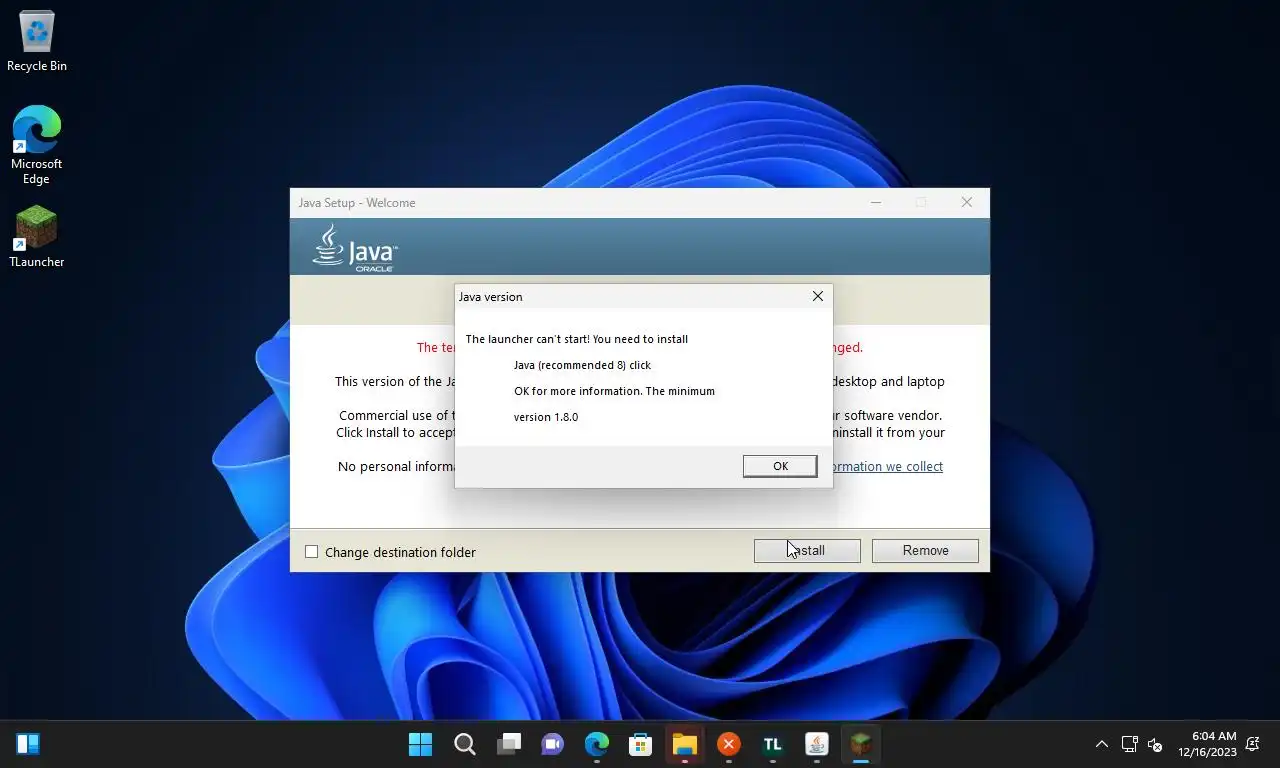Screen dimensions: 1280x768
Task: Switch to the TL app in taskbar
Action: click(x=773, y=744)
